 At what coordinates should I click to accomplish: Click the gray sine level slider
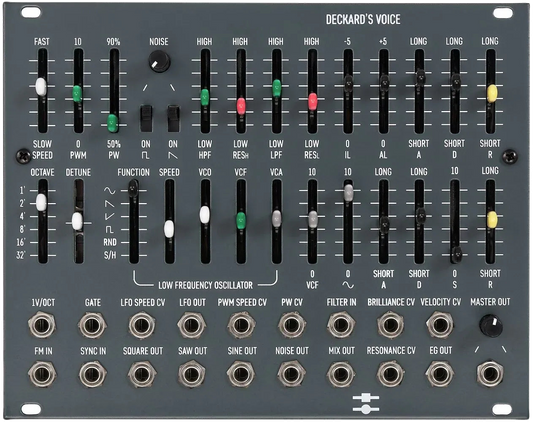[348, 192]
